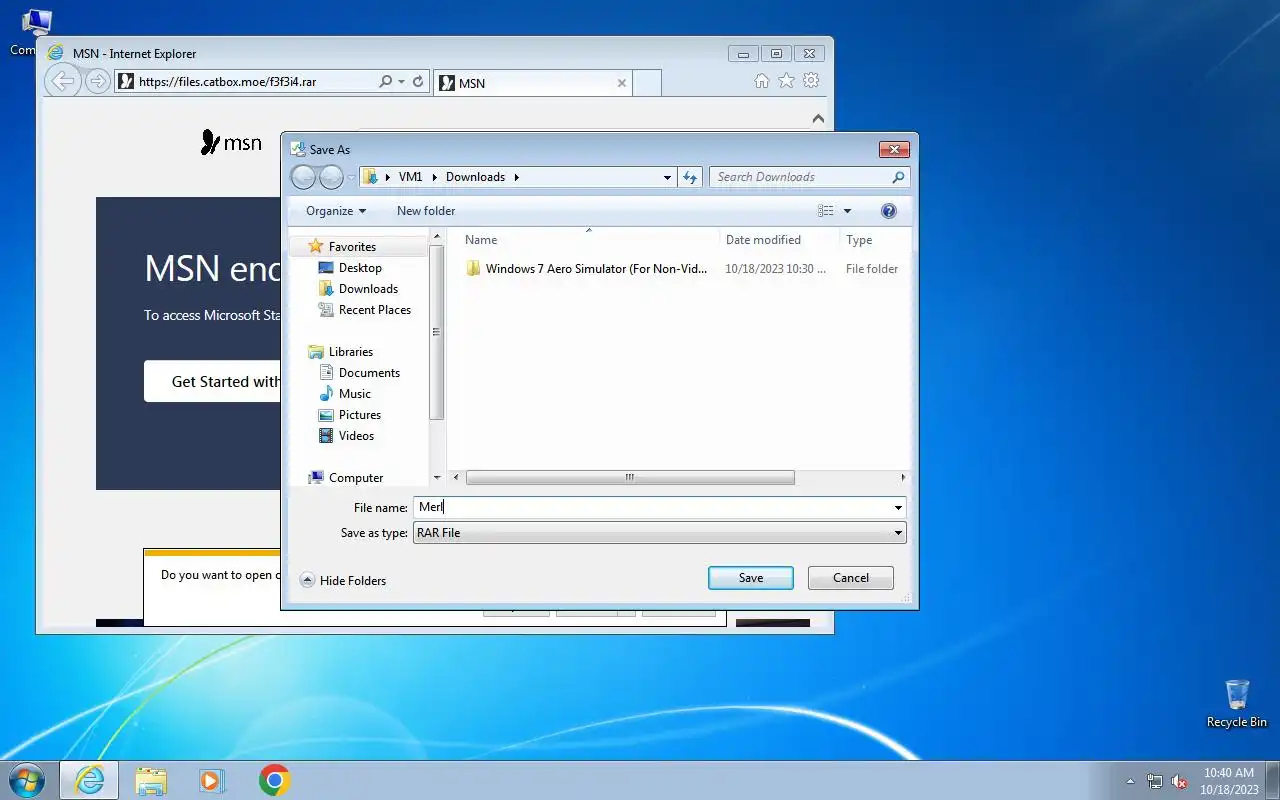
Task: Select Libraries in navigation pane
Action: pos(350,352)
